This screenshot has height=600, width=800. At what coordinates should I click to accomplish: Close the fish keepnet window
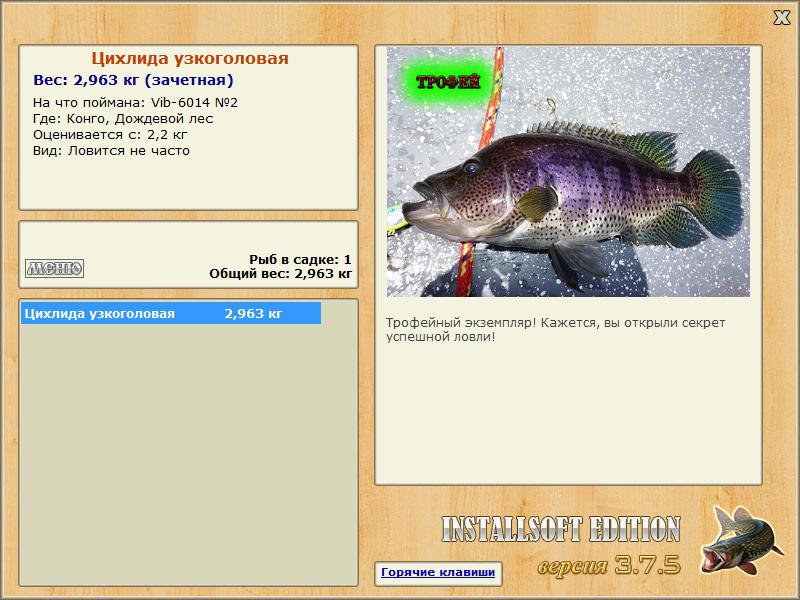(782, 18)
